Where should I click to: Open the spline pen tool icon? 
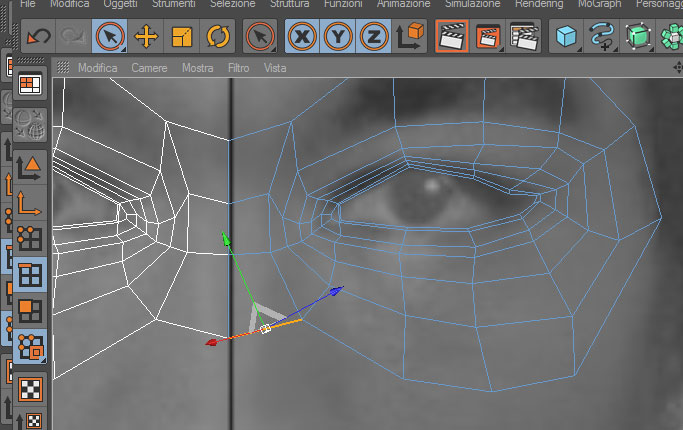(602, 36)
